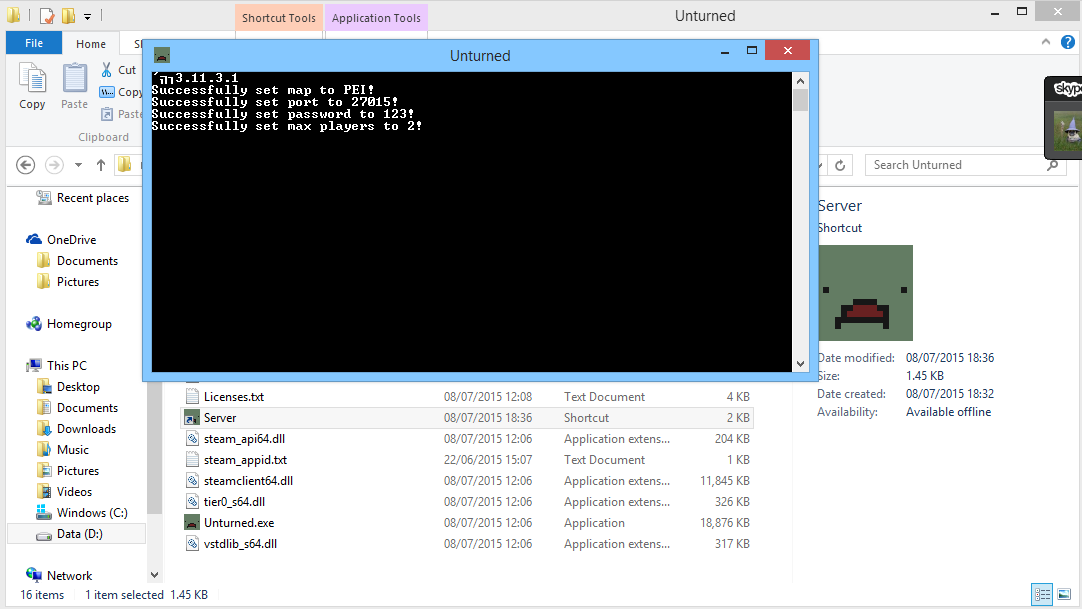Open OneDrive Pictures folder
Screen dimensions: 1082x609
[x=77, y=281]
